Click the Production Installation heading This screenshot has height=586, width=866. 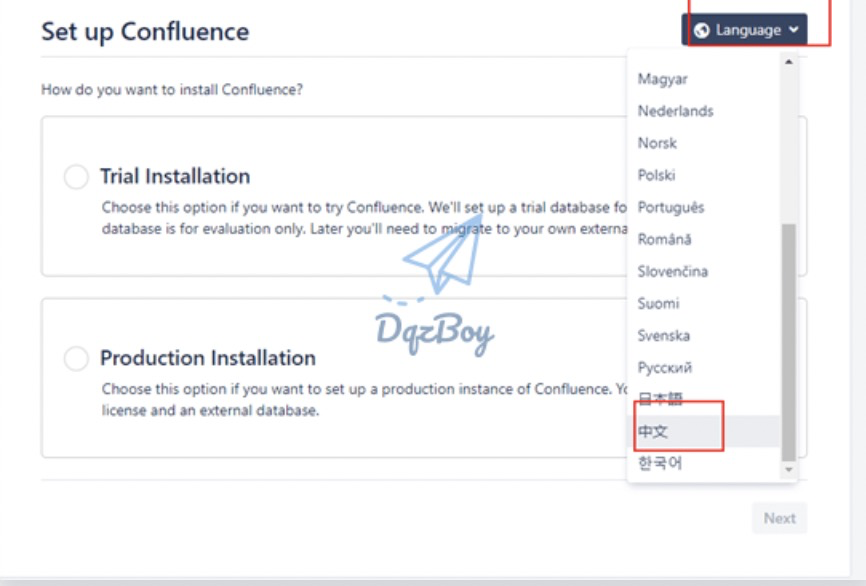pyautogui.click(x=208, y=358)
